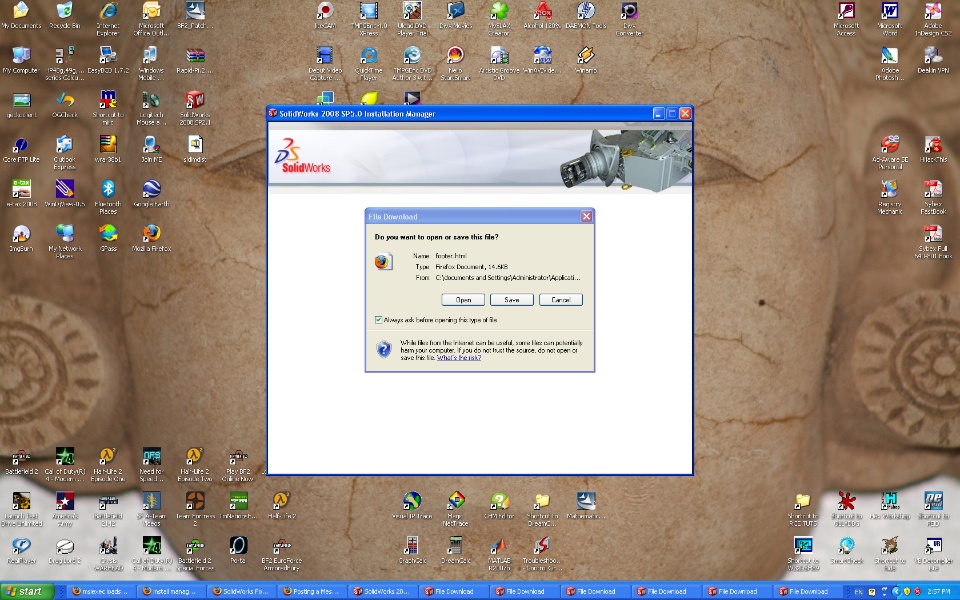960x600 pixels.
Task: Open the Microsoft Office Outlook shortcut
Action: [x=151, y=18]
